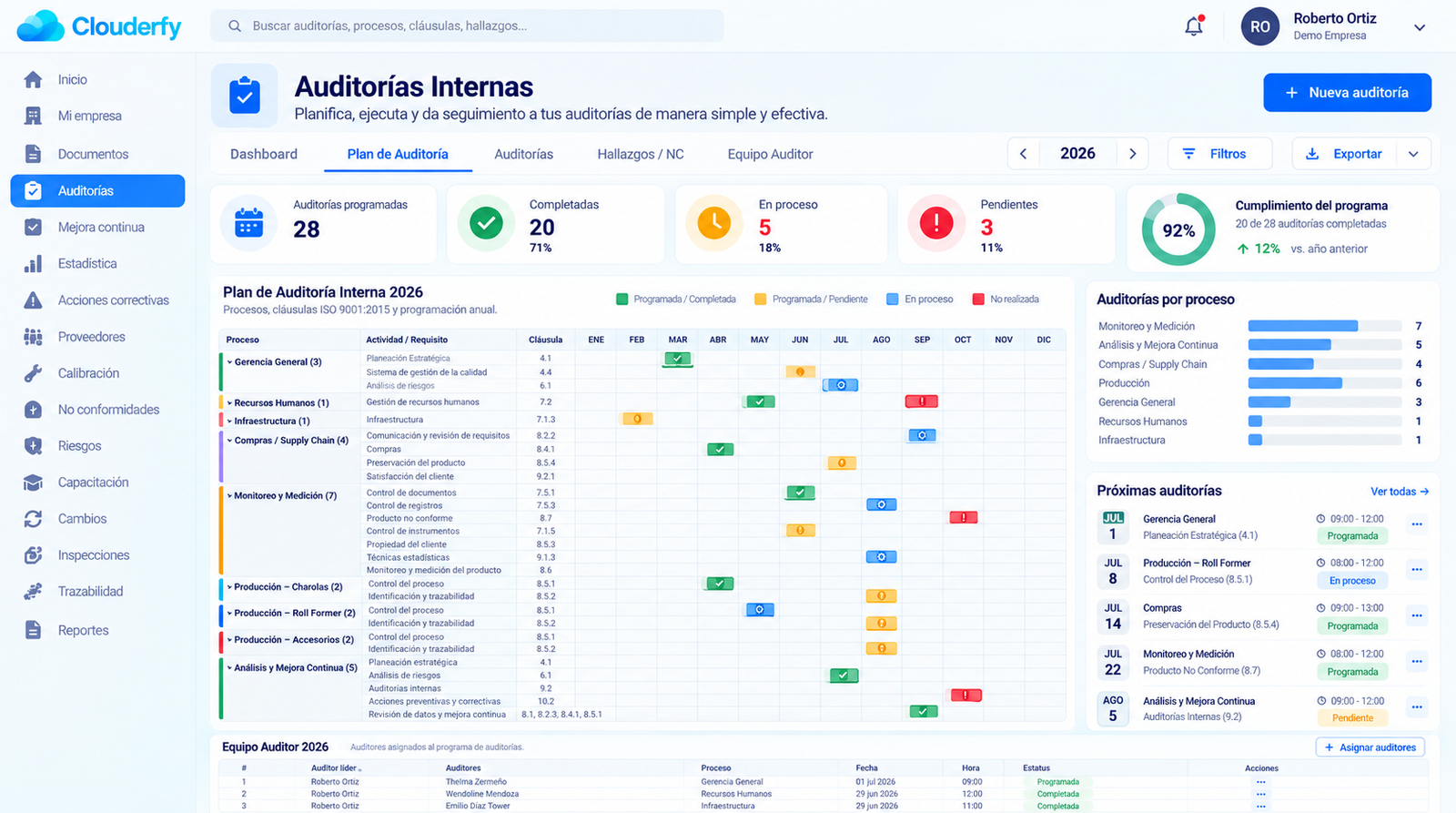Image resolution: width=1456 pixels, height=813 pixels.
Task: Open the Auditorías tab
Action: tap(523, 154)
